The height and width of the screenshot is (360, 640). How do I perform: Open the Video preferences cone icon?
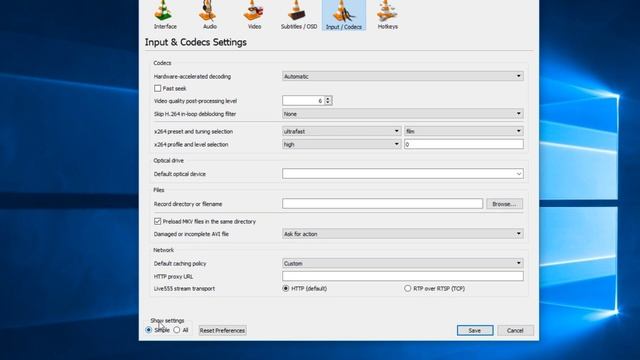coord(254,15)
